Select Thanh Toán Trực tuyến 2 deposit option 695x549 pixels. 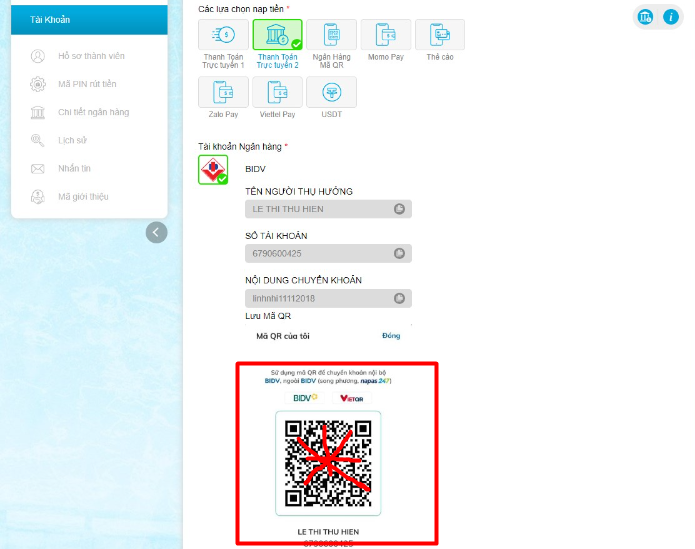[x=277, y=35]
